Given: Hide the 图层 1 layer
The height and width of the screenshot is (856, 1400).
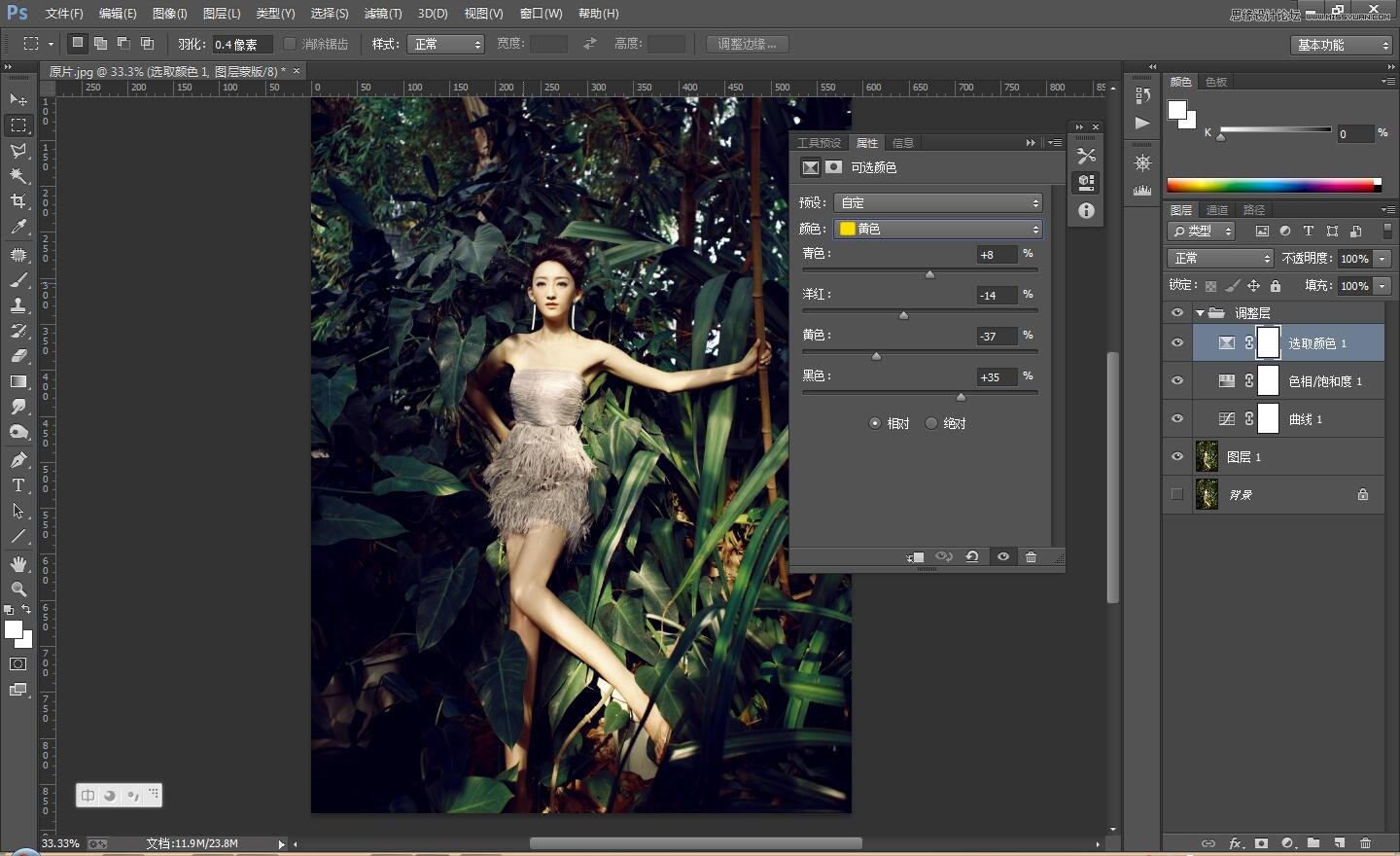Looking at the screenshot, I should [x=1177, y=456].
